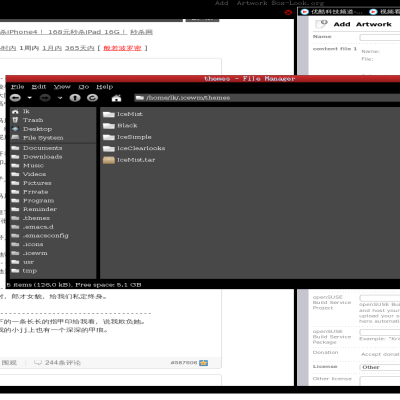Open the Forward history dropdown arrow
Image resolution: width=400 pixels, height=400 pixels.
pos(60,98)
